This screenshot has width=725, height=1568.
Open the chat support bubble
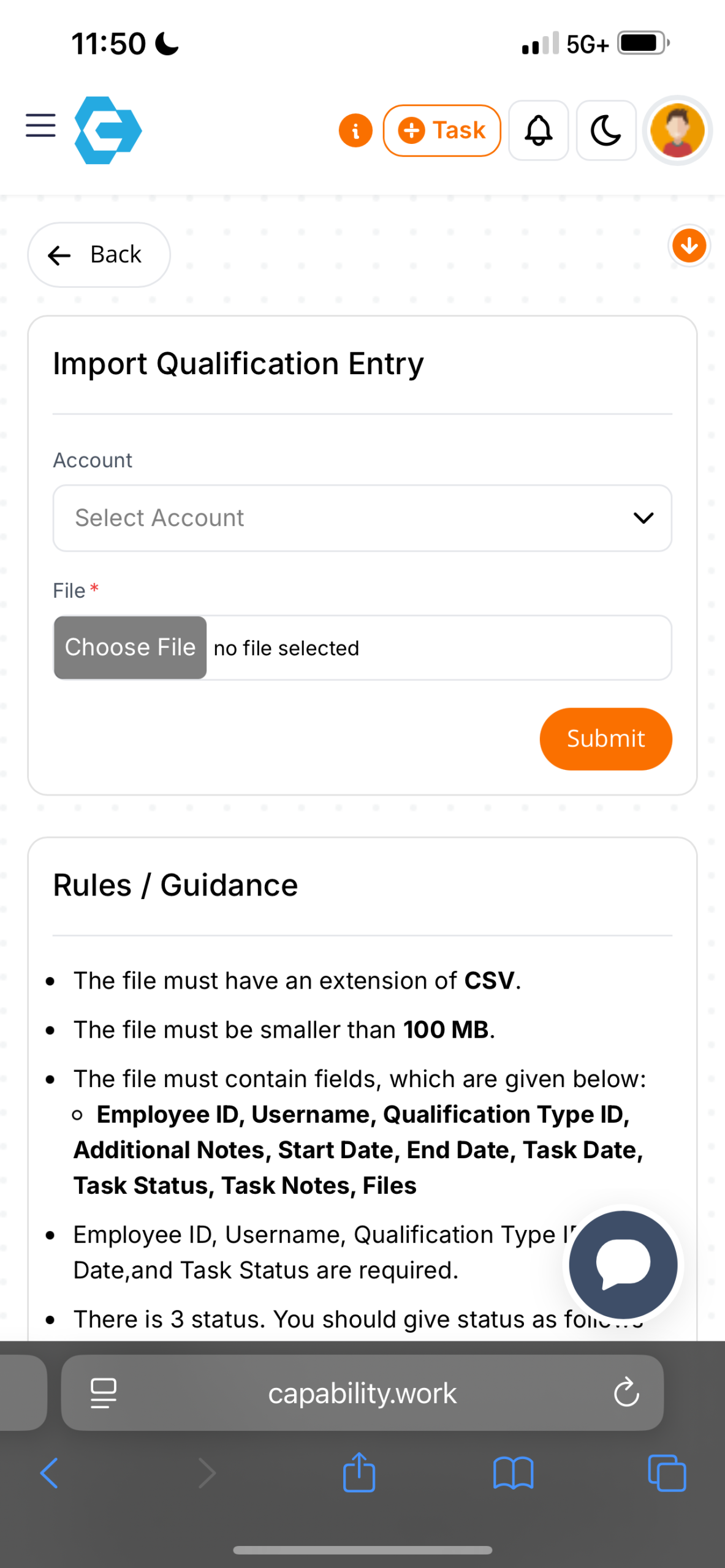(x=623, y=1265)
